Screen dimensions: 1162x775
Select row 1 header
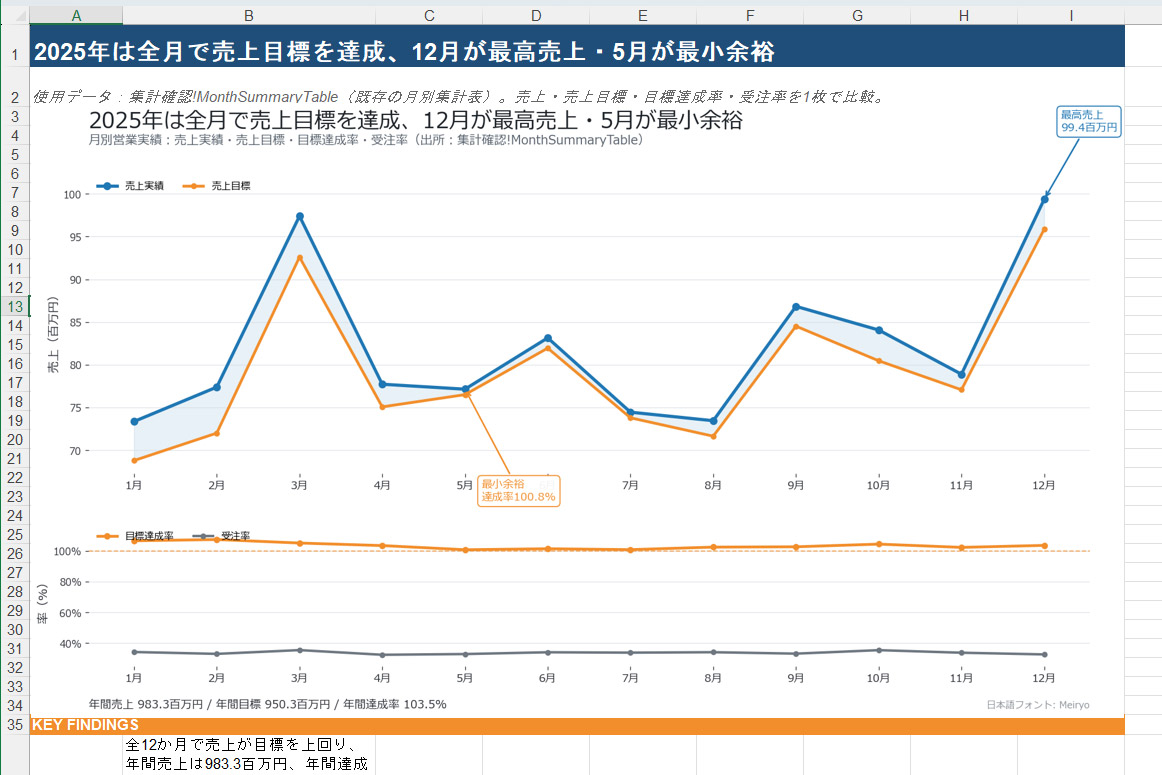pos(15,53)
